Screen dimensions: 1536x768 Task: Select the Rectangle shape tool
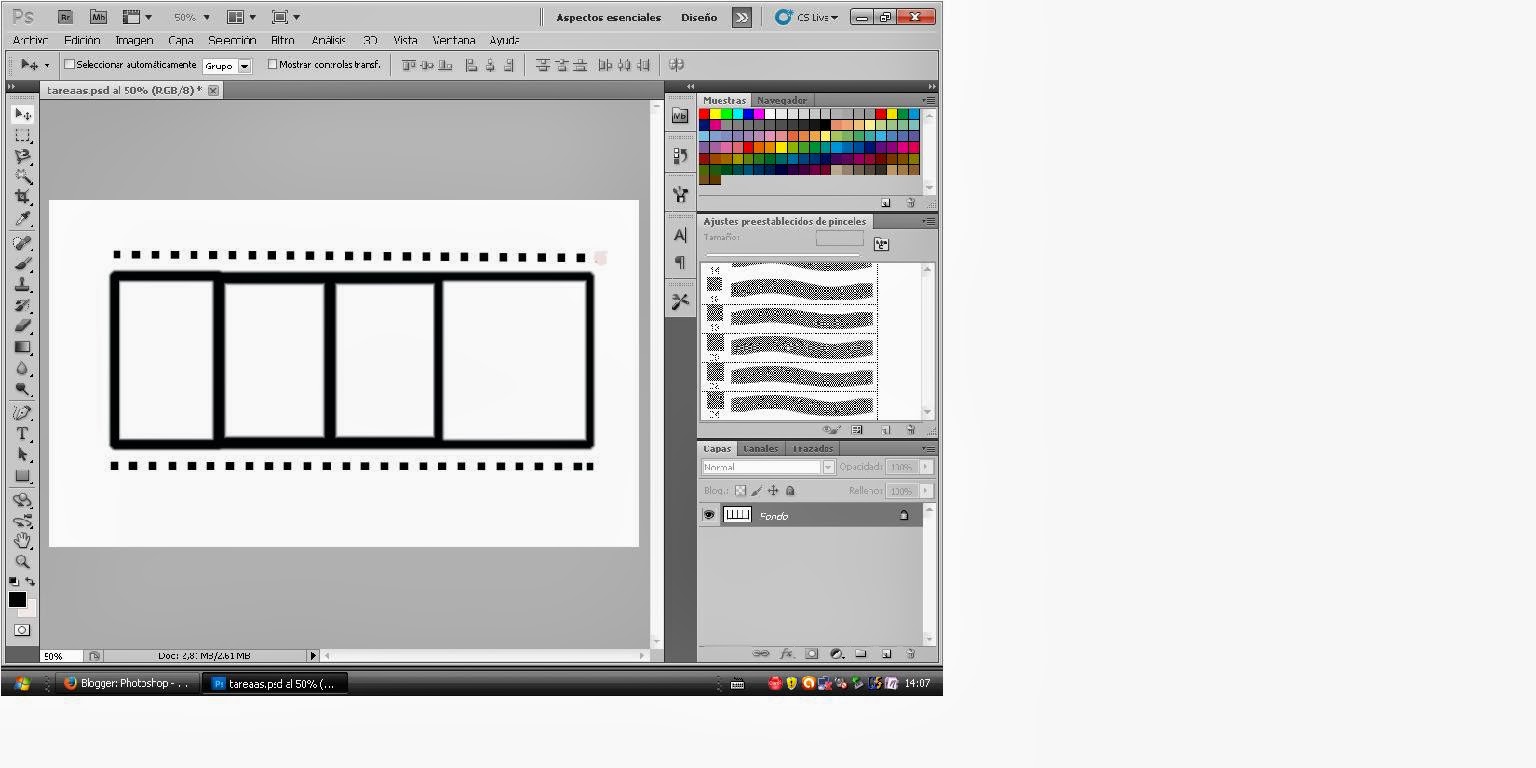[x=22, y=476]
